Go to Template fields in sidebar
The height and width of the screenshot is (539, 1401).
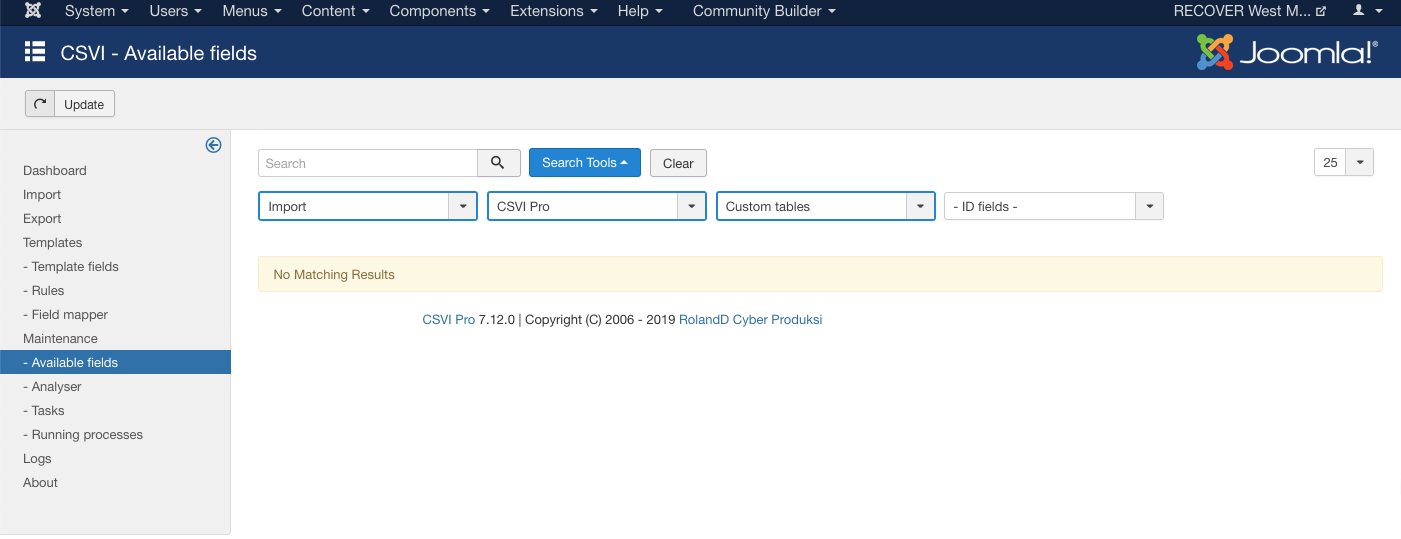pyautogui.click(x=75, y=267)
